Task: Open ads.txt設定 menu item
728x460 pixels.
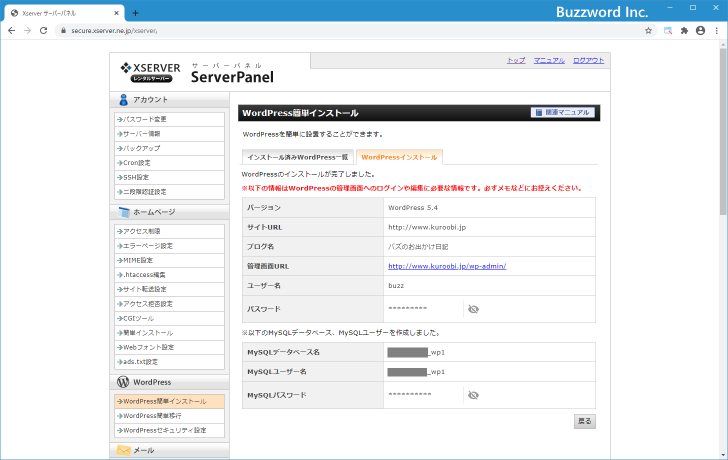Action: point(169,362)
